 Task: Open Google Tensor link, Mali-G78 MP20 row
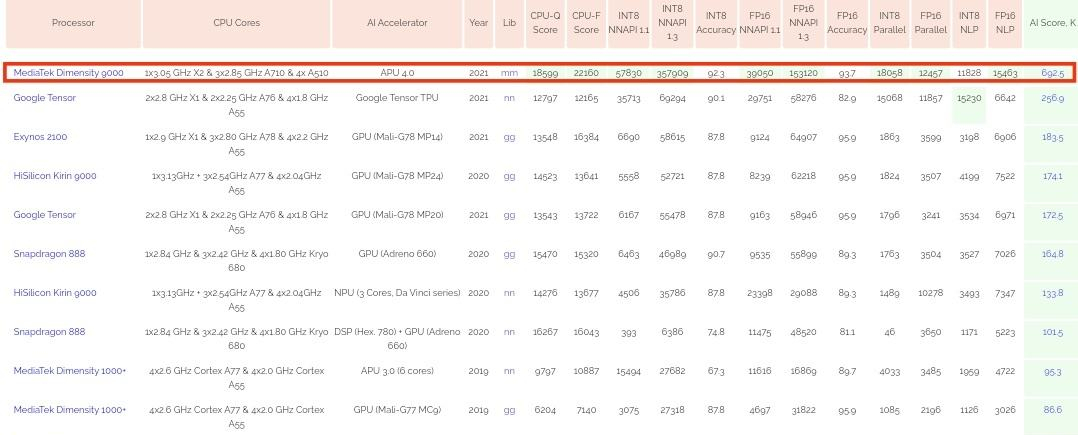click(x=45, y=214)
